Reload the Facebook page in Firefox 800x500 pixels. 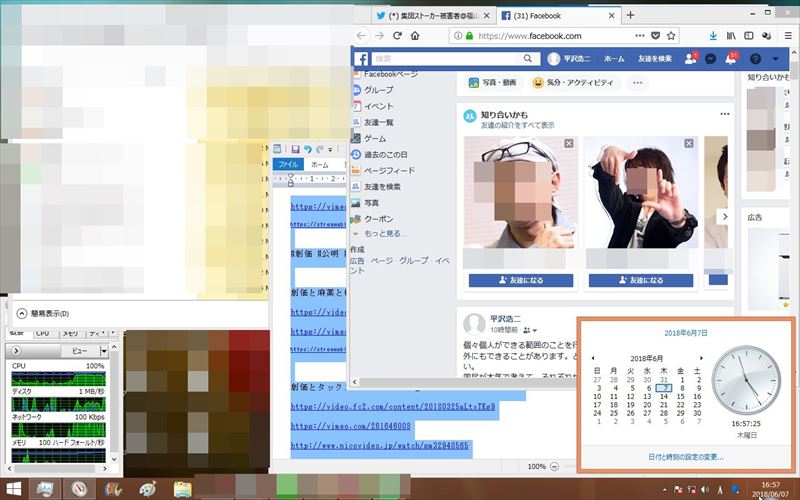tap(397, 36)
